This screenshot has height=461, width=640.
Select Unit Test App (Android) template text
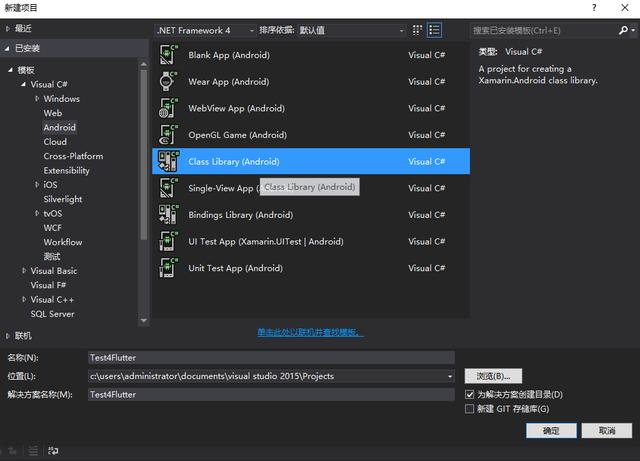point(235,268)
